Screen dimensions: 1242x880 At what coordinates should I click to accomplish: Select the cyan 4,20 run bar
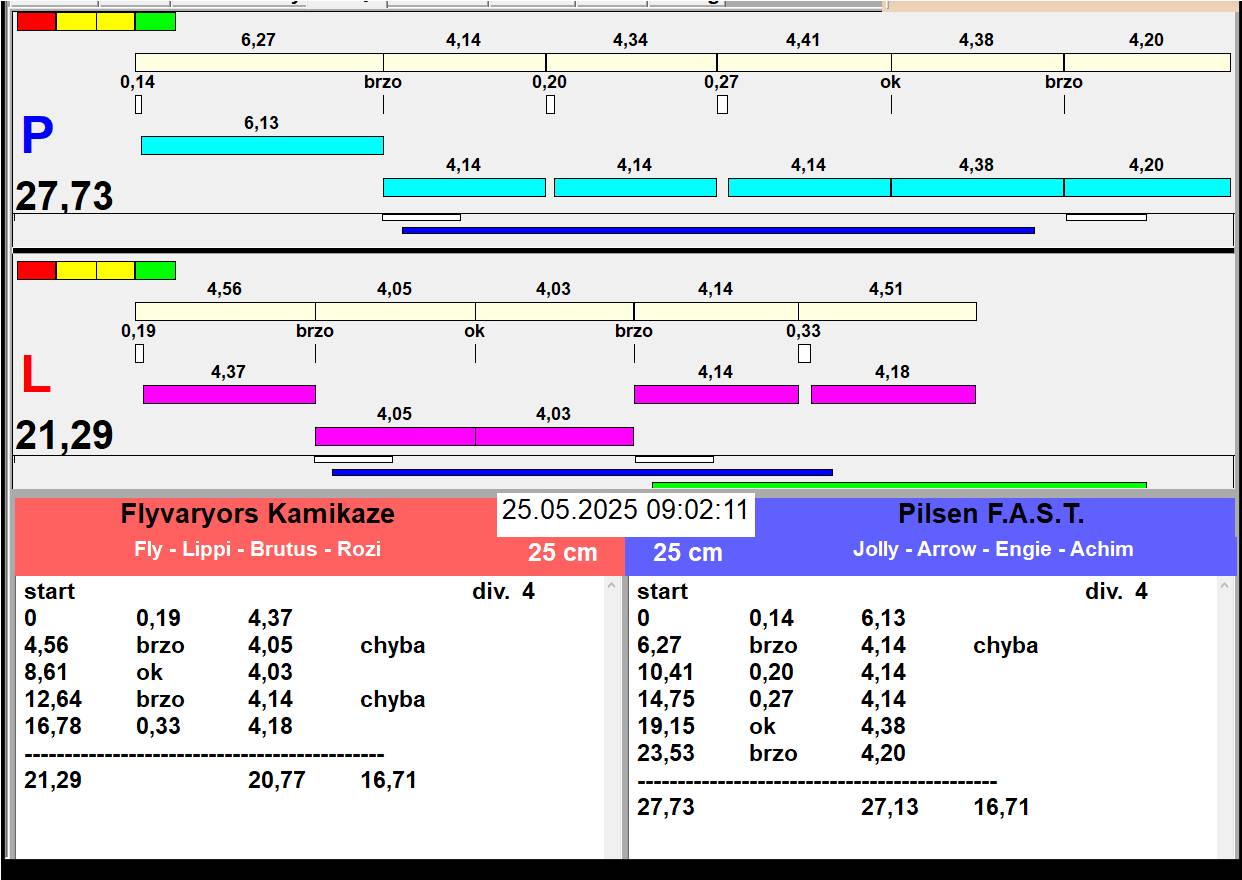[x=1147, y=187]
